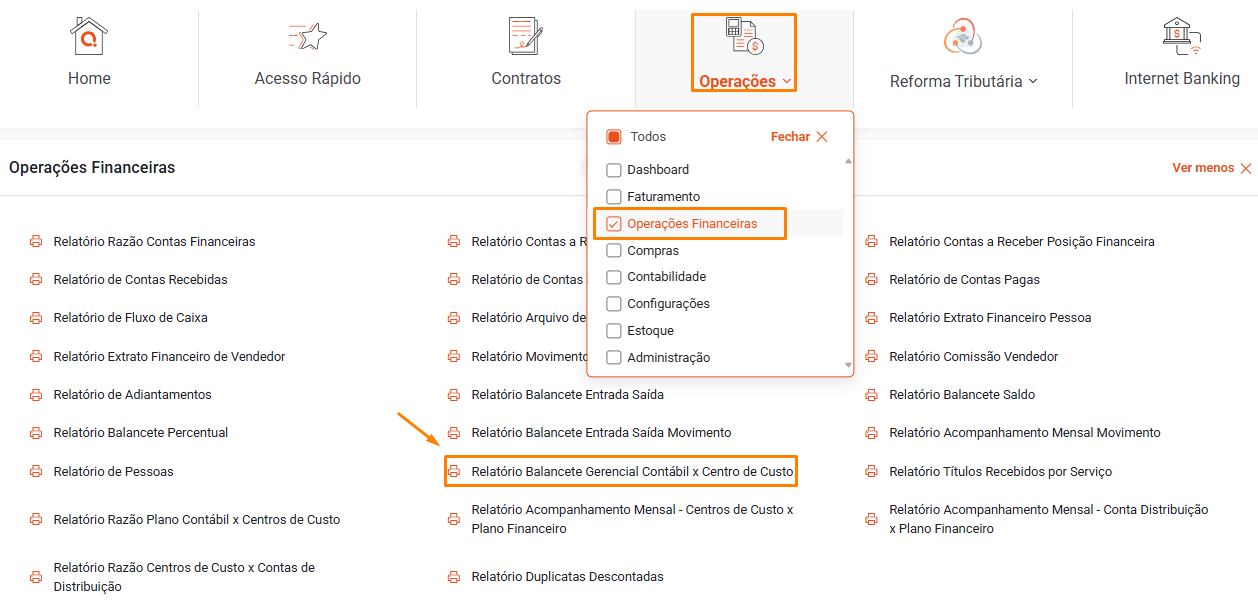This screenshot has width=1258, height=603.
Task: Click the filter list scrollbar down arrow
Action: click(849, 366)
